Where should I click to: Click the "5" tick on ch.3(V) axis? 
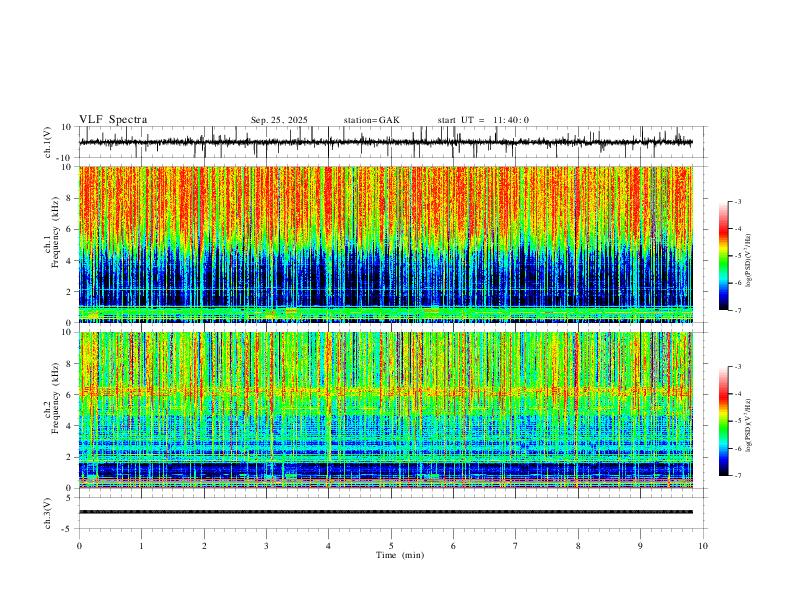pyautogui.click(x=70, y=498)
